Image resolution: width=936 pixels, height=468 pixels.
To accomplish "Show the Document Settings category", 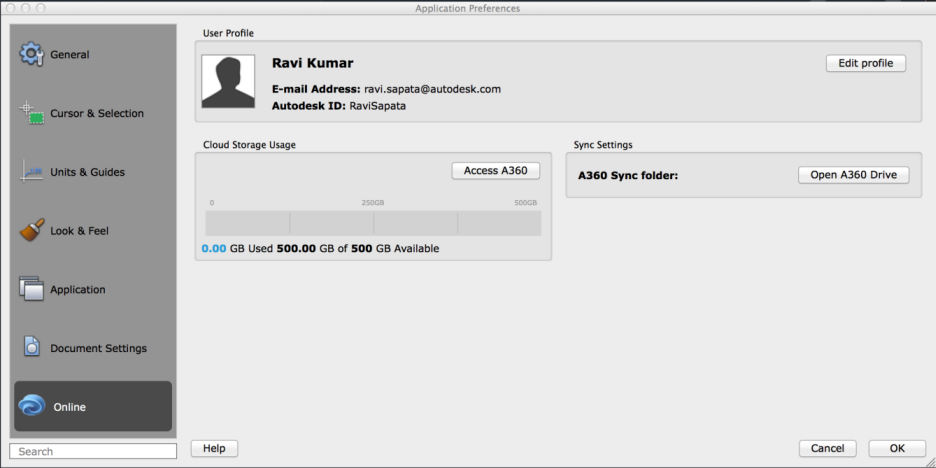I will pos(93,348).
